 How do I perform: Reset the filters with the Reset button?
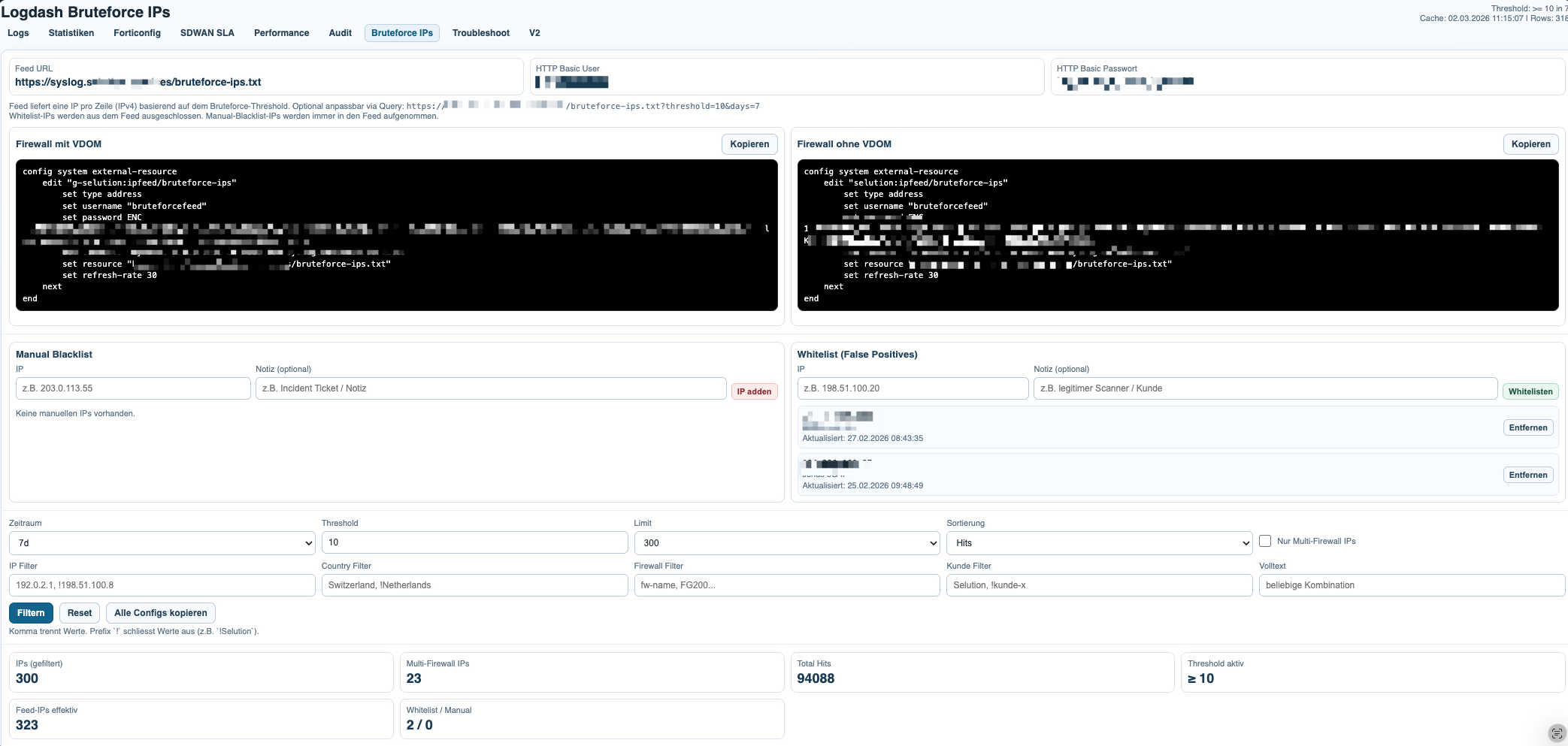[x=79, y=613]
